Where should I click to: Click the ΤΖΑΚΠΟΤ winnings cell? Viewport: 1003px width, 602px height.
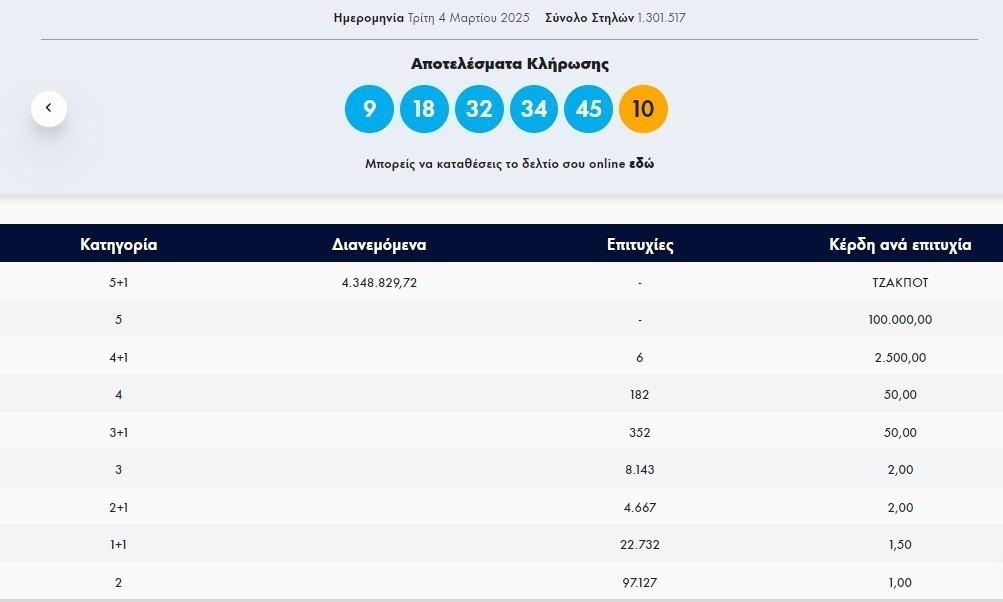click(900, 283)
